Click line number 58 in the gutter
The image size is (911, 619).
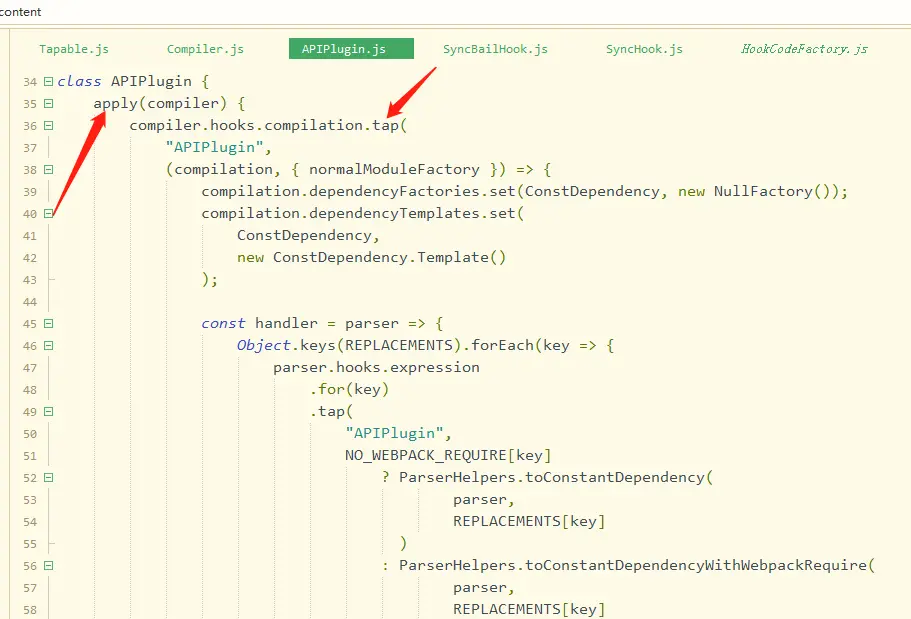click(x=30, y=610)
